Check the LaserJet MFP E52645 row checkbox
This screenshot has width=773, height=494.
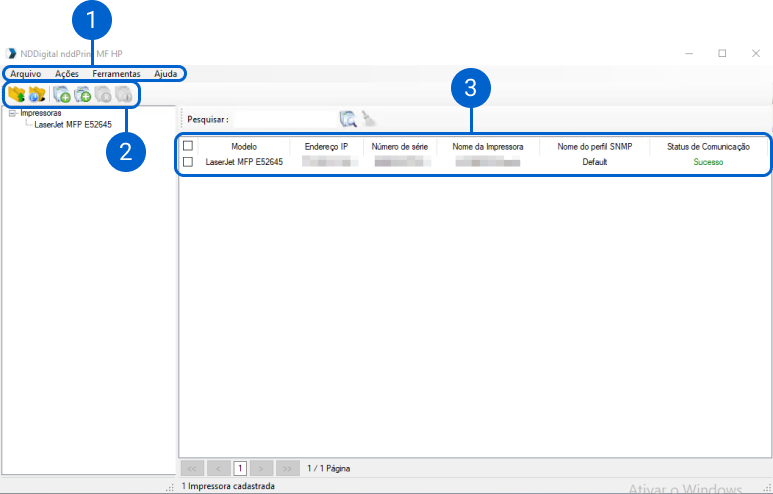click(x=187, y=162)
